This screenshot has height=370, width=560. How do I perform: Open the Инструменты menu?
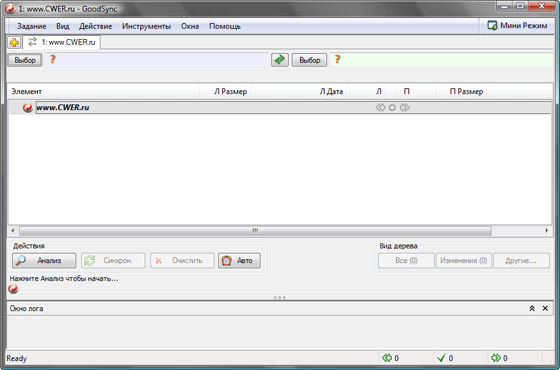(x=146, y=26)
